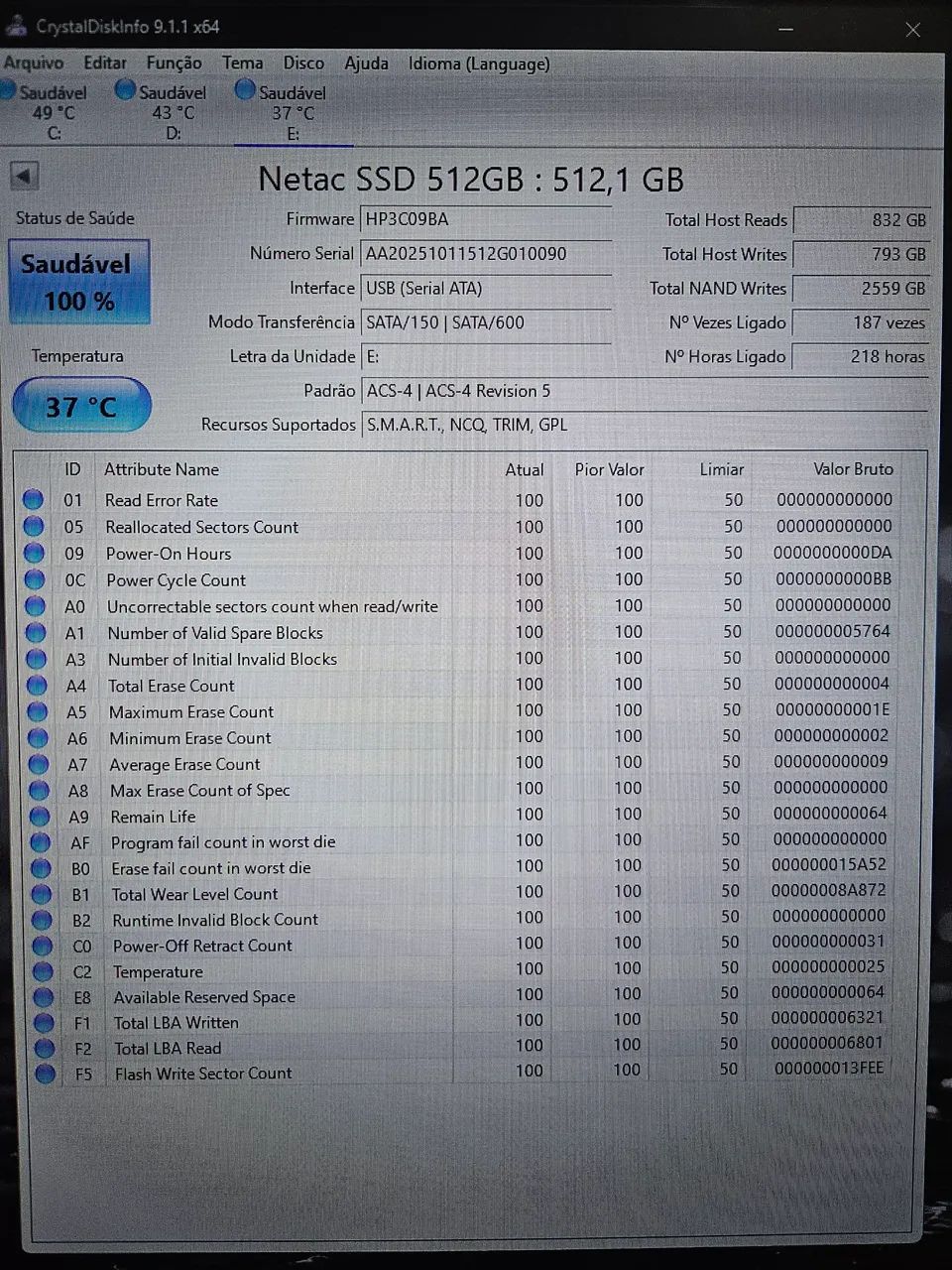This screenshot has width=952, height=1270.
Task: Click the status icon for Reallocated Sectors Count
Action: click(x=33, y=526)
